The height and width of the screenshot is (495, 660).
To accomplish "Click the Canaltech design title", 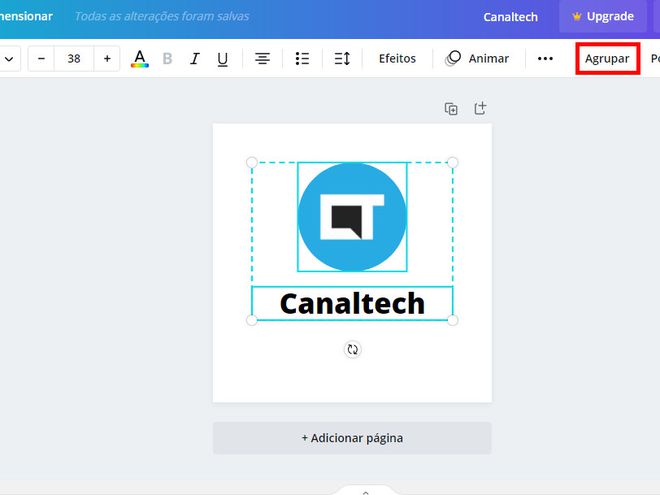I will [510, 17].
